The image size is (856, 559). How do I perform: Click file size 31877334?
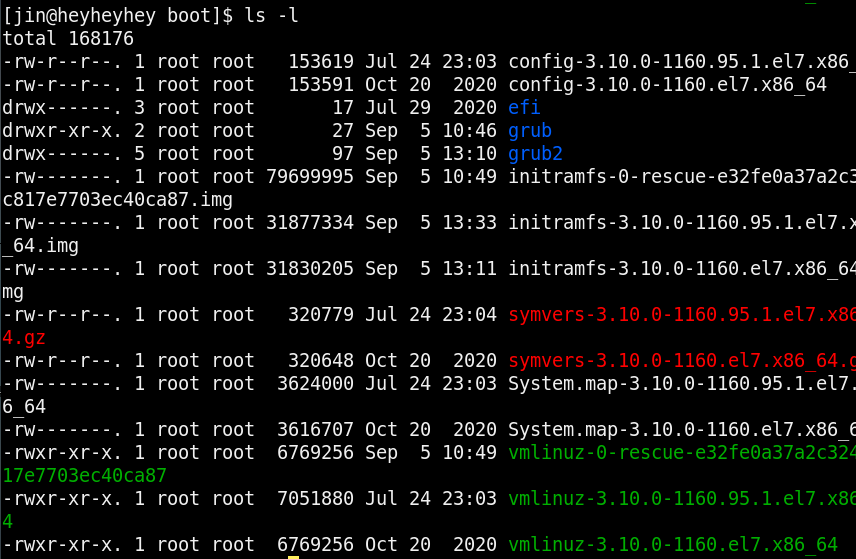(310, 222)
